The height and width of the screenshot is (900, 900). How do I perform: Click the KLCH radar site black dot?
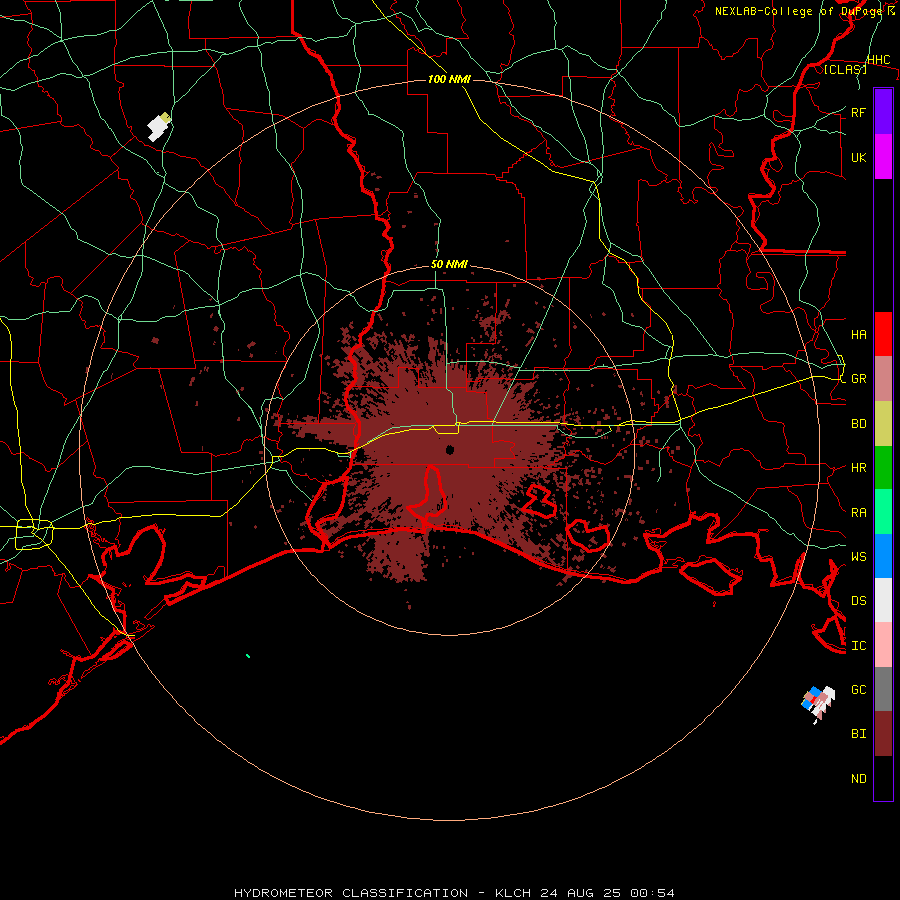tap(450, 449)
